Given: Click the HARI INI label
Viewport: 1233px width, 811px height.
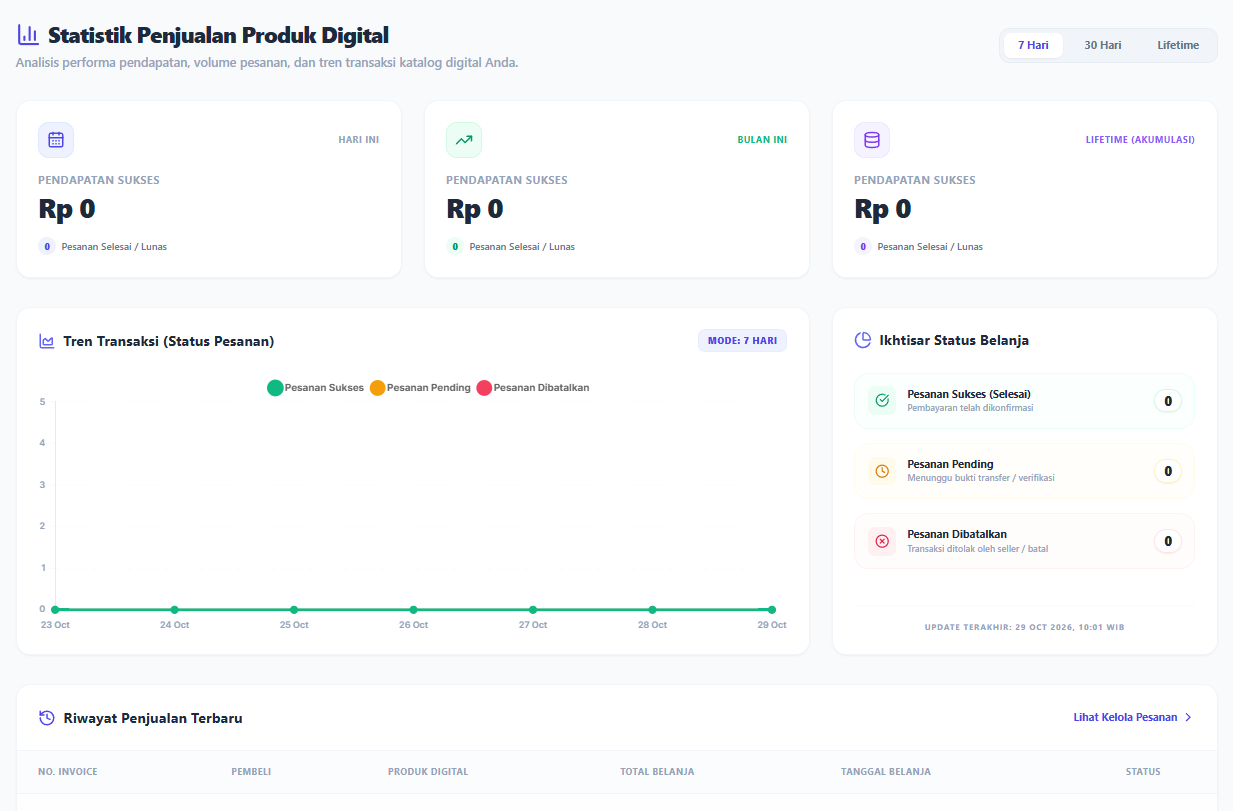Looking at the screenshot, I should (x=359, y=140).
